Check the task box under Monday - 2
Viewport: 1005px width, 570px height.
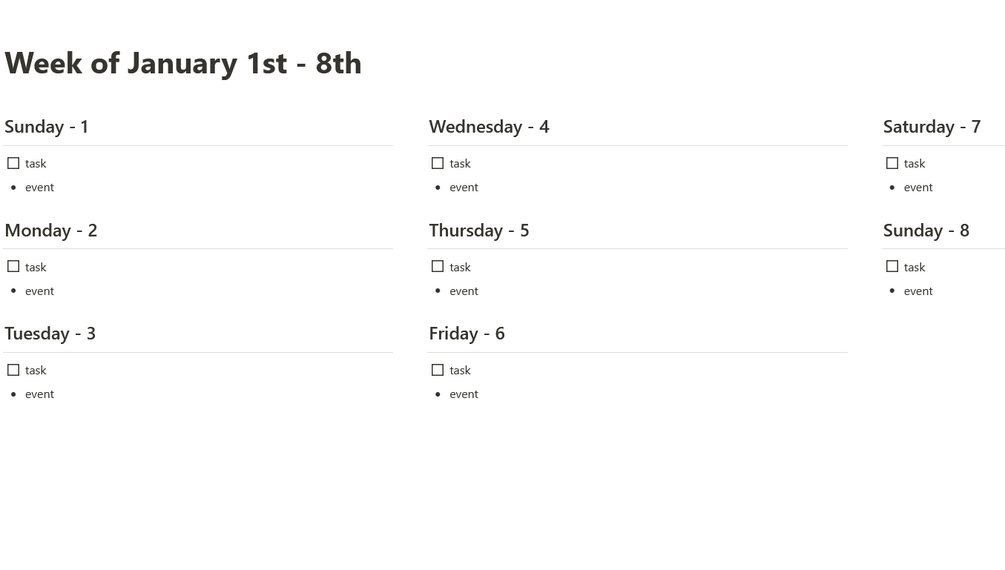13,267
